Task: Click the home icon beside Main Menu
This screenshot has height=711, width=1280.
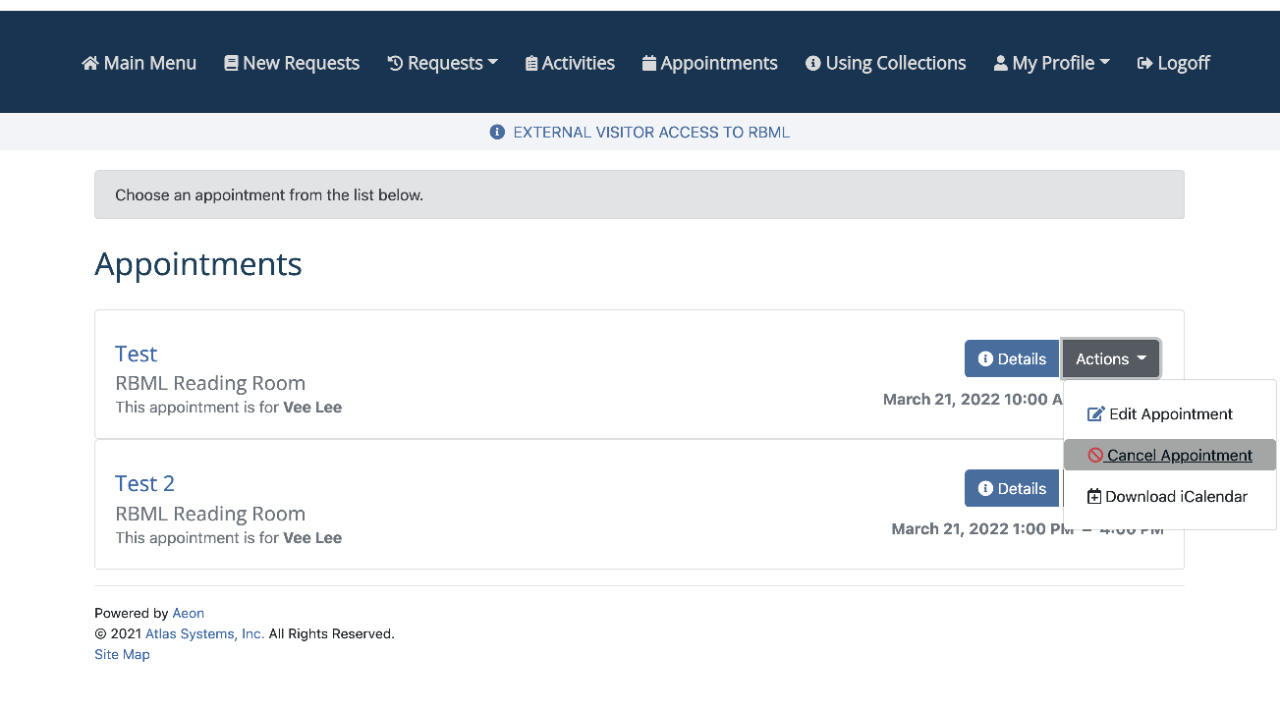Action: (x=90, y=63)
